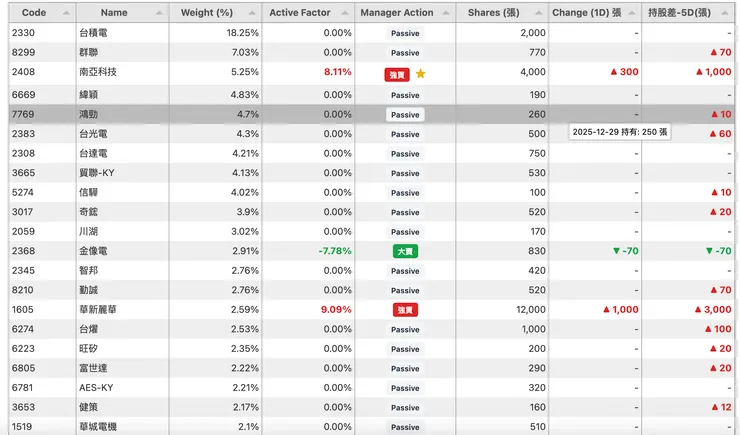Click the sort icon in Code column header
The image size is (740, 435).
(67, 13)
